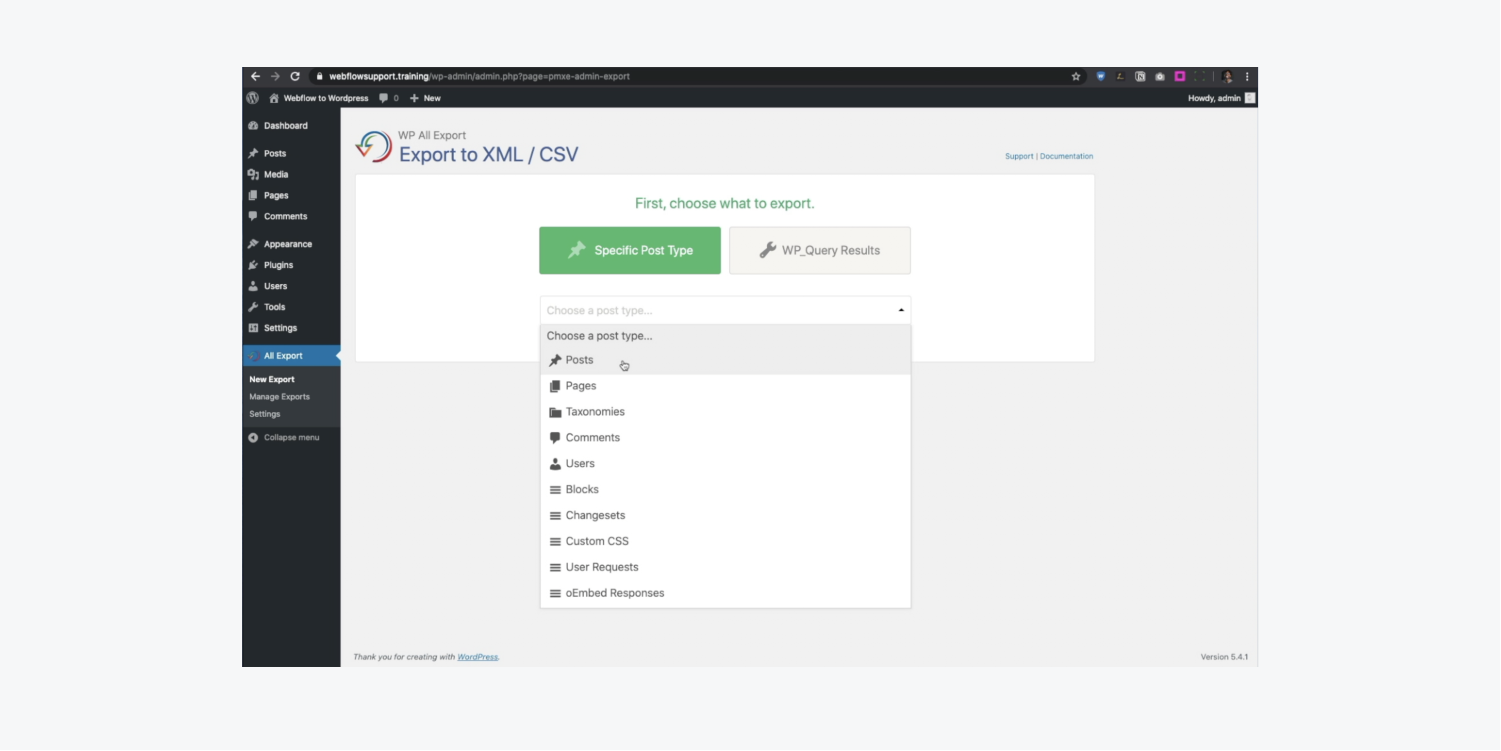Select oEmbed Responses from the dropdown

[x=725, y=594]
